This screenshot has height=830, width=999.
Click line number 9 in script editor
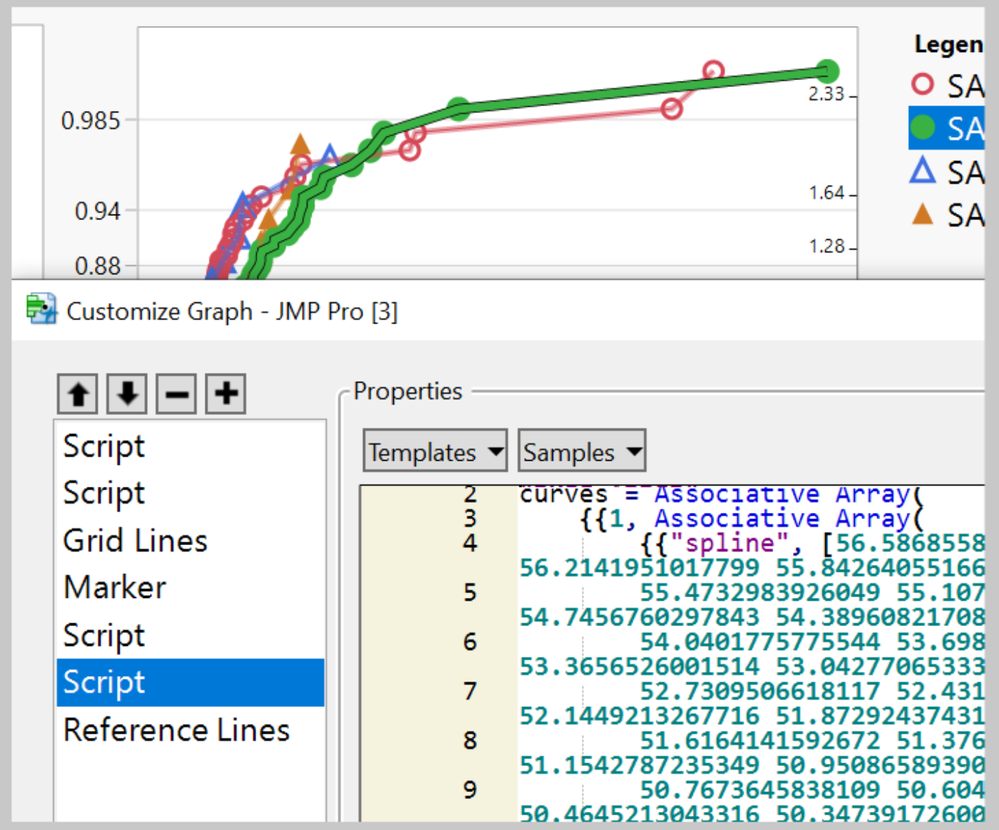[x=470, y=790]
